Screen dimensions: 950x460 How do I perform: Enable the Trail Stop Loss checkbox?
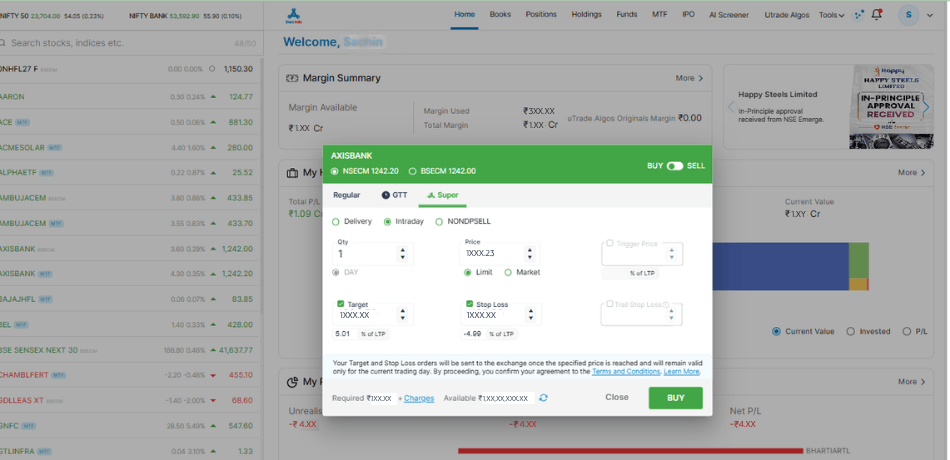[x=610, y=304]
